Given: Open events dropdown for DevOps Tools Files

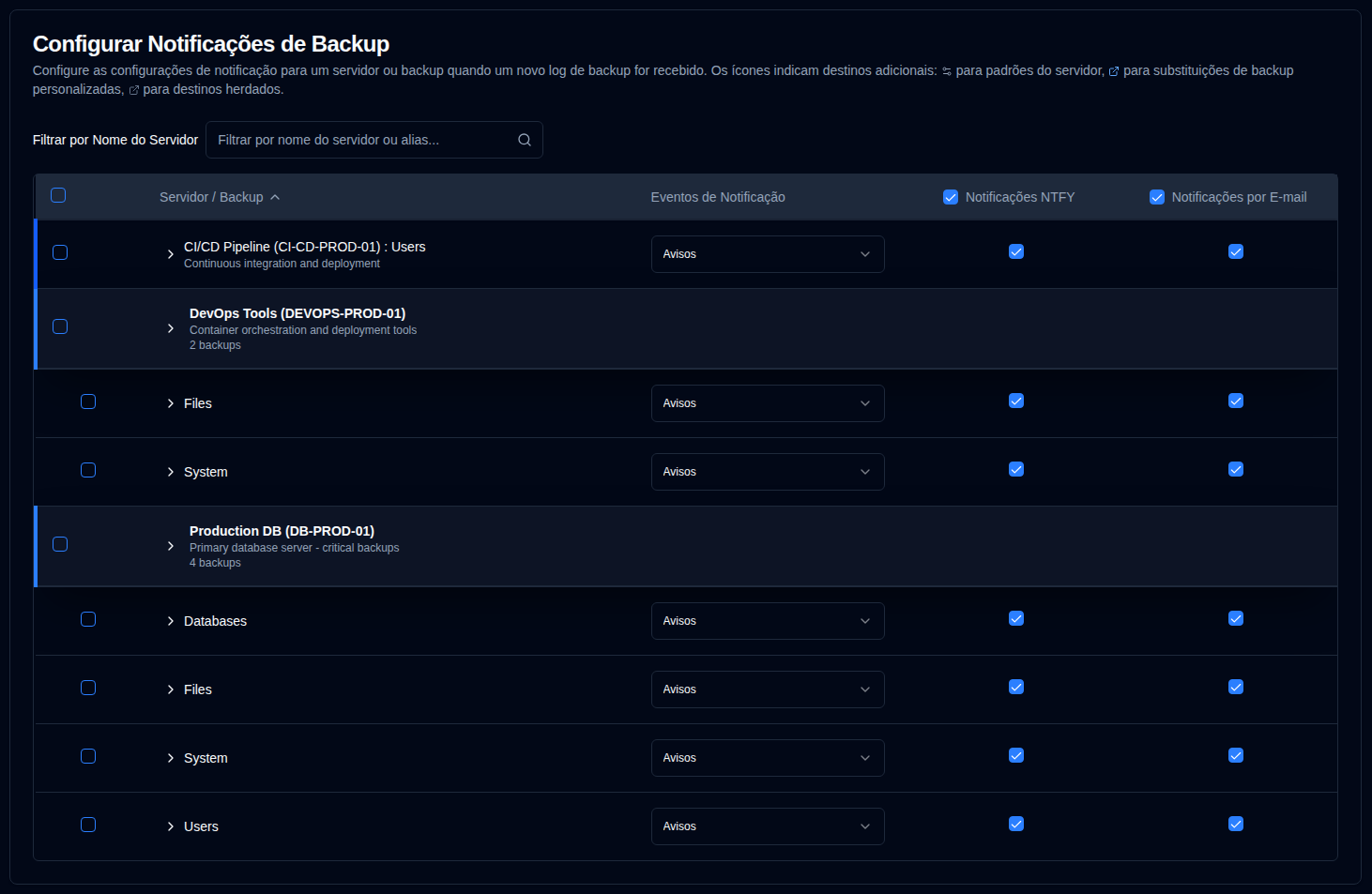Looking at the screenshot, I should tap(768, 403).
